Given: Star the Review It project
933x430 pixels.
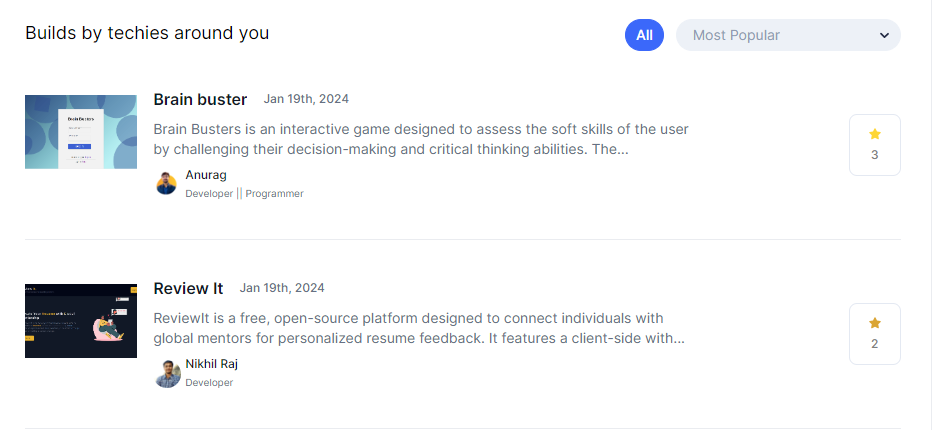Looking at the screenshot, I should 875,323.
